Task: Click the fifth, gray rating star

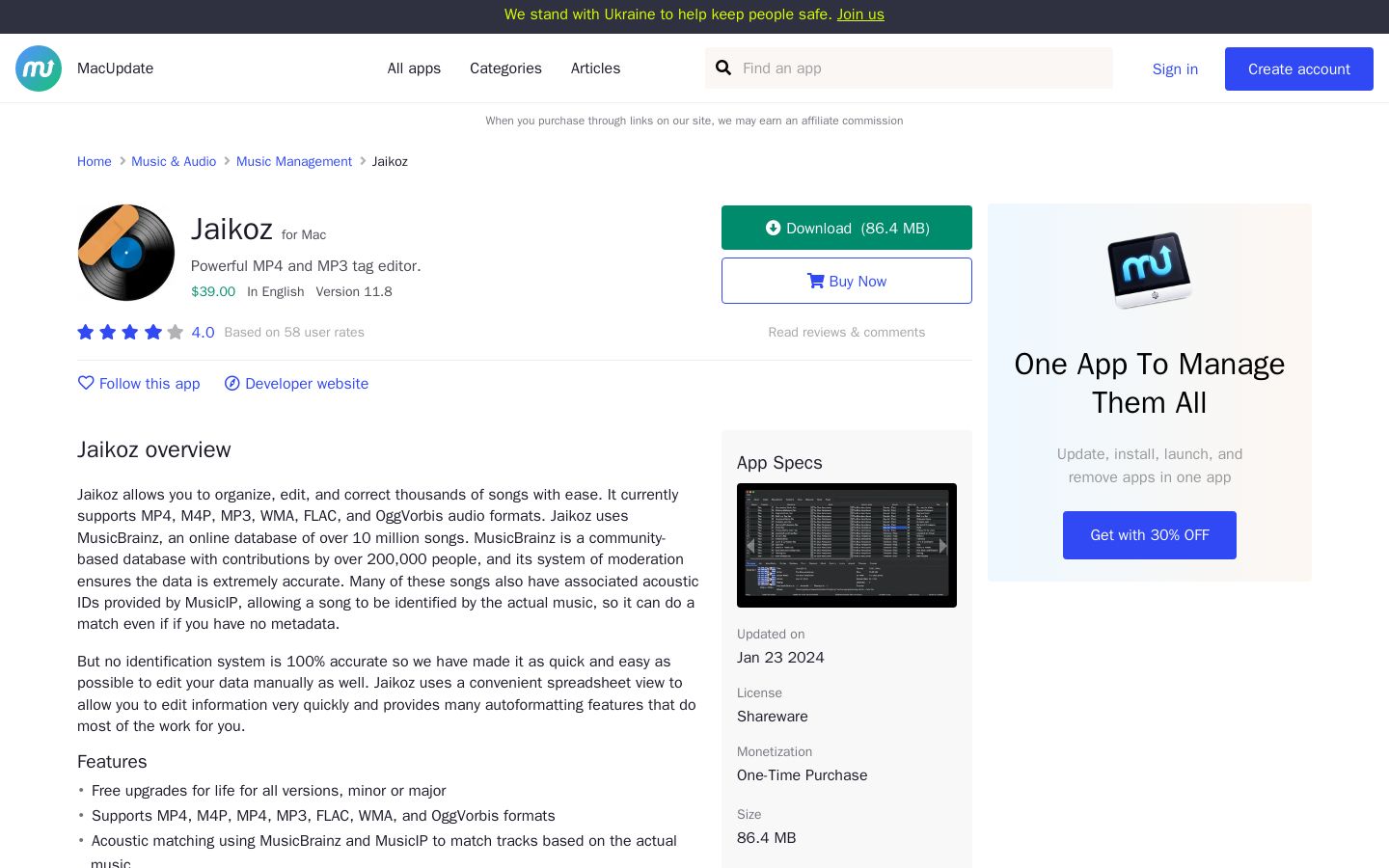Action: coord(175,332)
